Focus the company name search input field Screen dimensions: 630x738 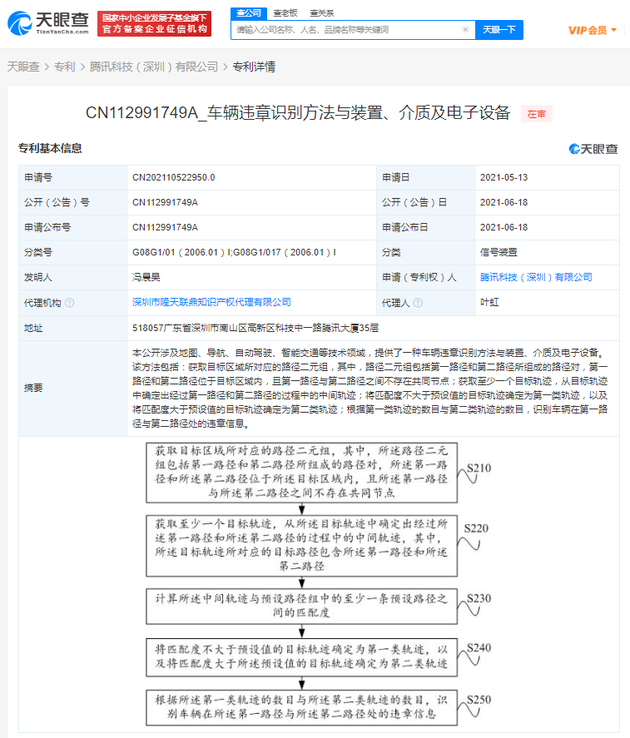[345, 30]
